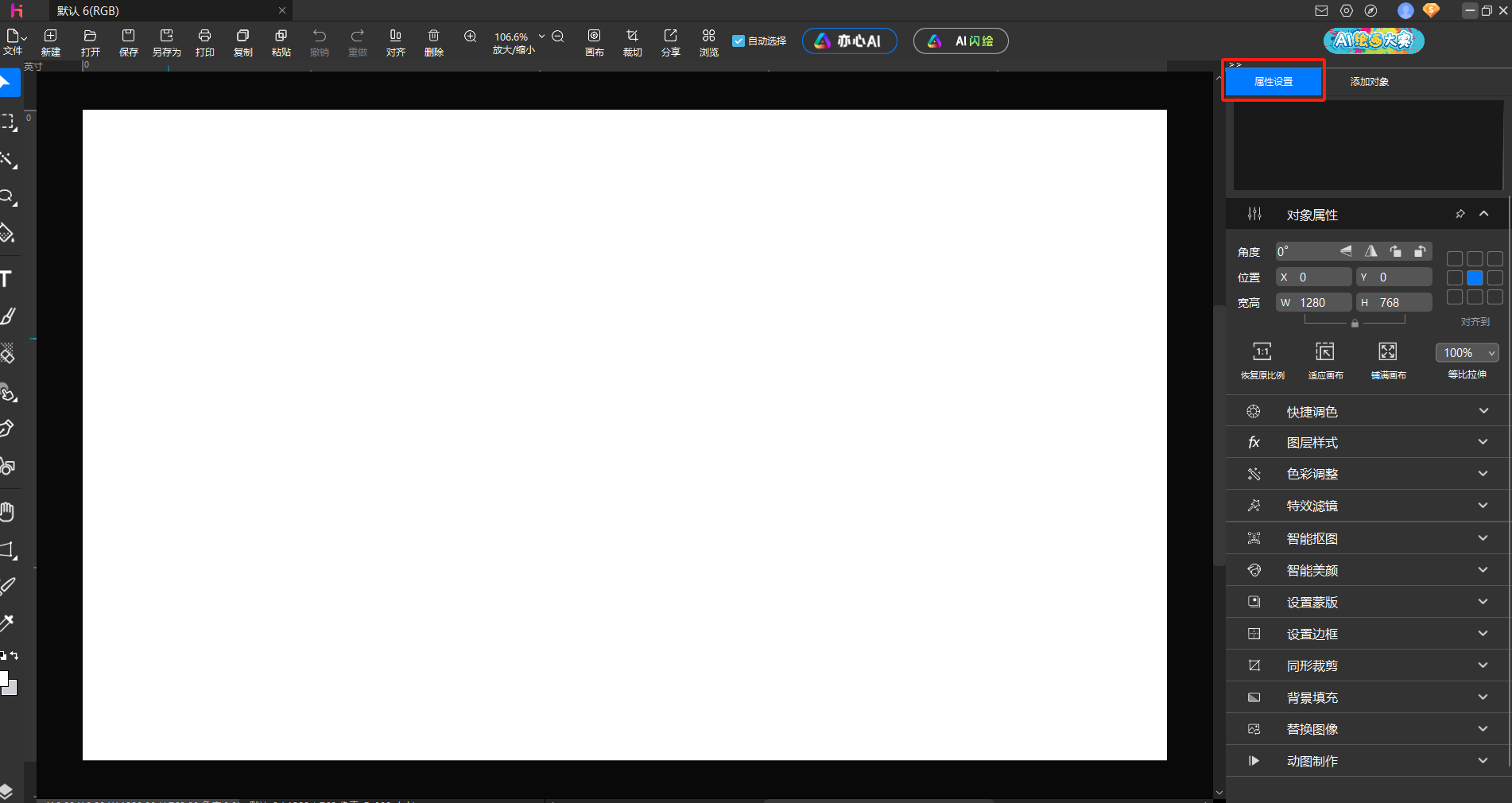The height and width of the screenshot is (803, 1512).
Task: Click the 画布 (canvas) toolbar icon
Action: click(x=594, y=41)
